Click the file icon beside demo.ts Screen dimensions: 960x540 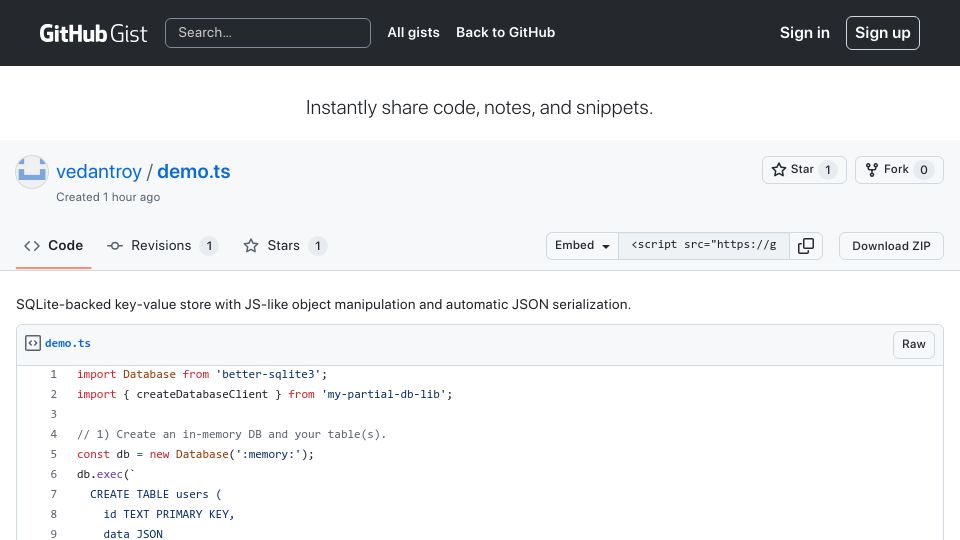33,343
